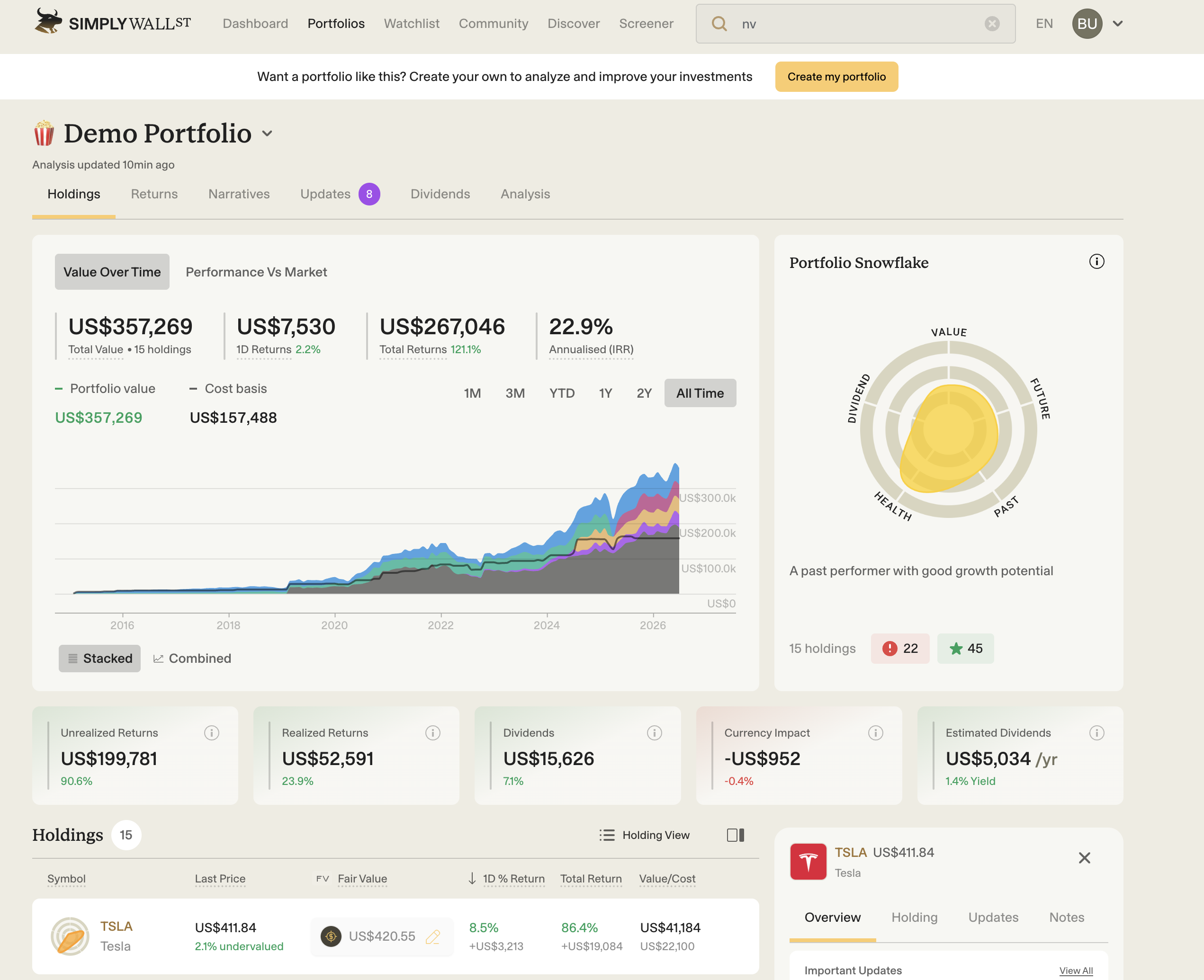Click Currency Impact info icon
1204x980 pixels.
point(875,733)
